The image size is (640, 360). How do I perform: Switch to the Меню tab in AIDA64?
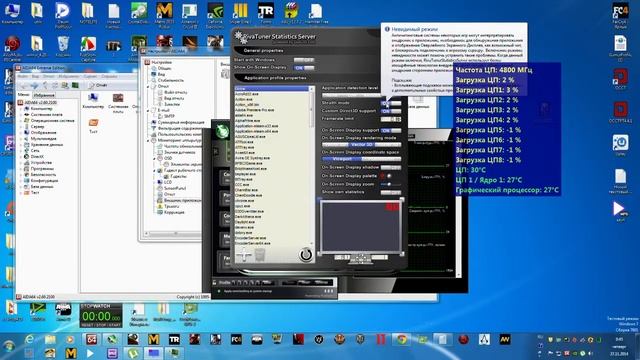pyautogui.click(x=24, y=95)
